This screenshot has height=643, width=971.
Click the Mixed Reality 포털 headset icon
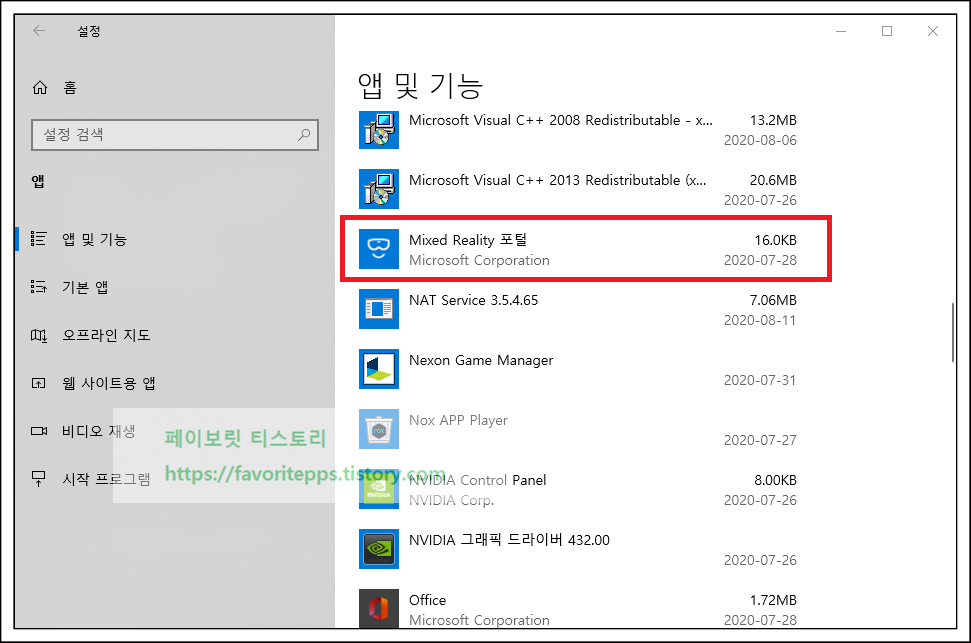(379, 249)
